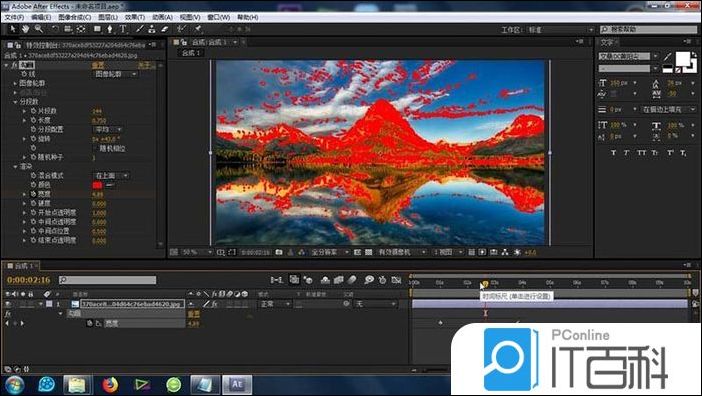This screenshot has height=396, width=702.
Task: Open the Windows Start menu orb
Action: point(15,385)
